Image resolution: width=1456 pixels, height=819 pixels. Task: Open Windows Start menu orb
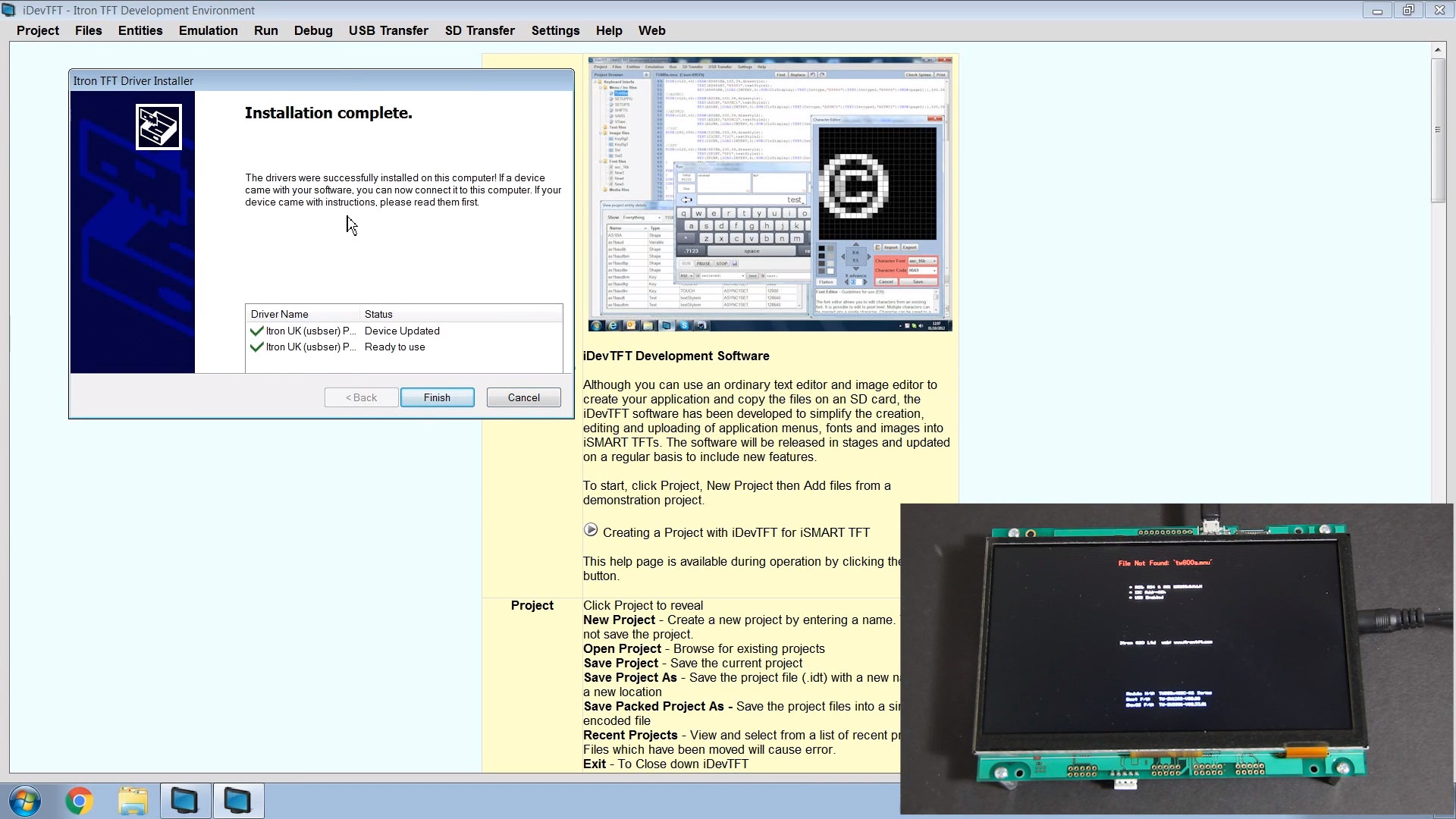(x=25, y=801)
